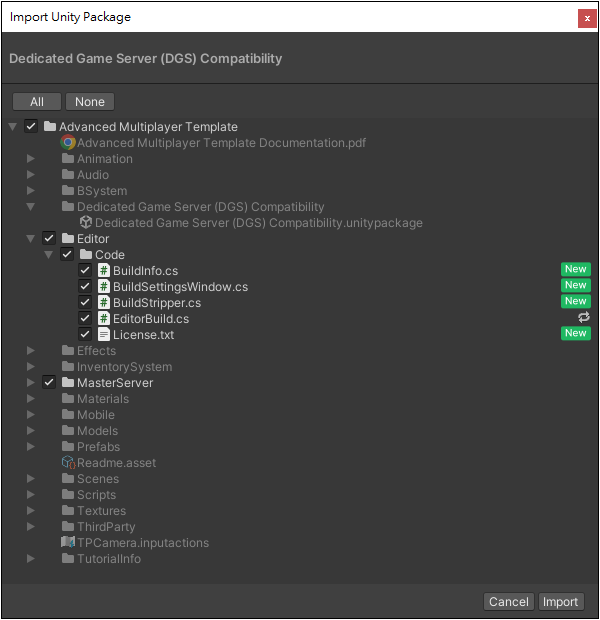Click the All selection button
The height and width of the screenshot is (620, 600).
37,102
